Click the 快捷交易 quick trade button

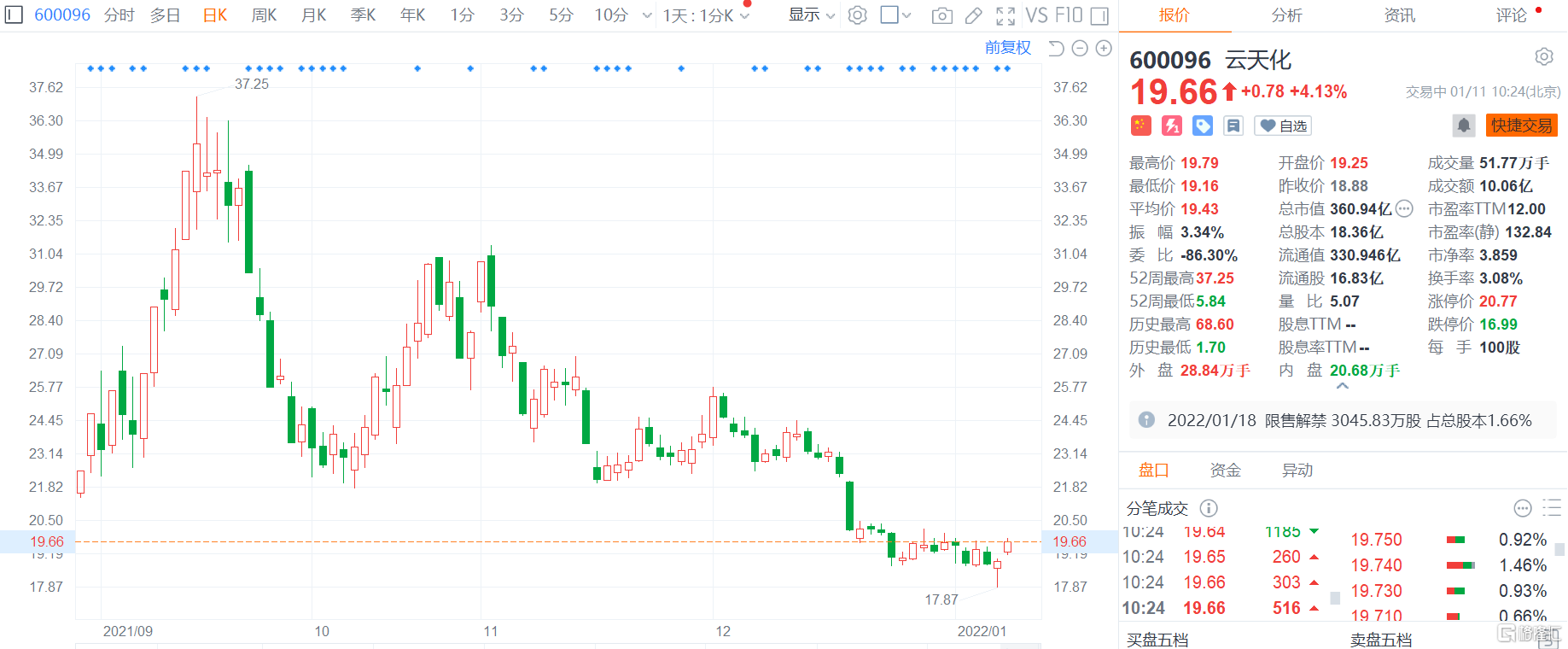click(1521, 126)
